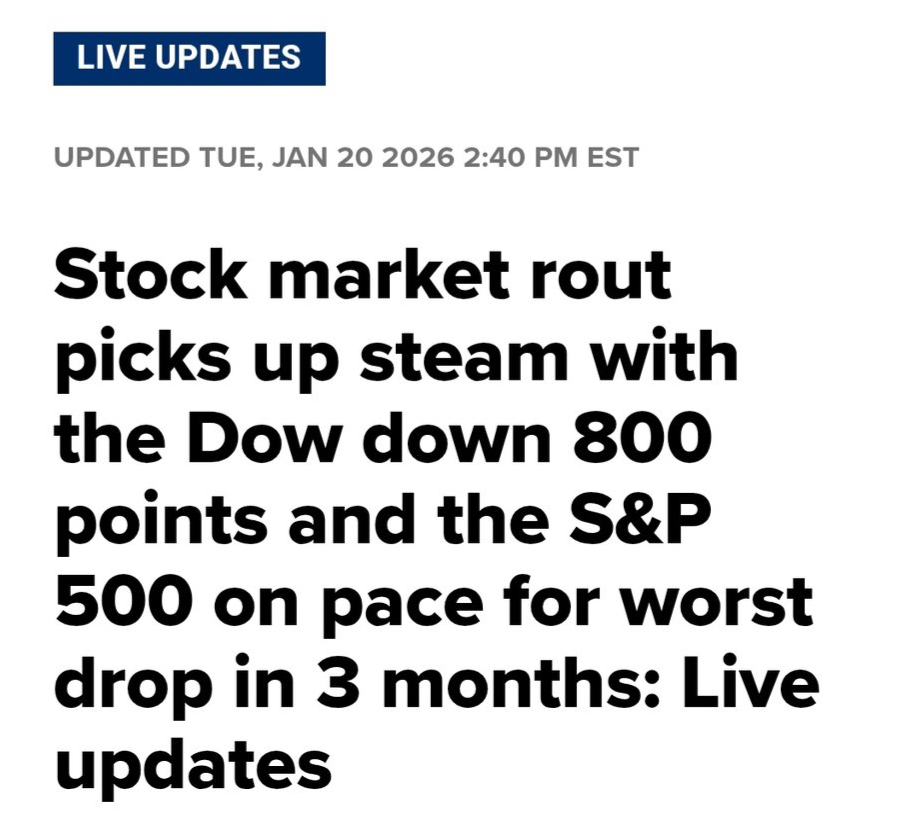Open the 'Stock market rout' headline link
Viewport: 918px width, 835px height.
pyautogui.click(x=362, y=275)
